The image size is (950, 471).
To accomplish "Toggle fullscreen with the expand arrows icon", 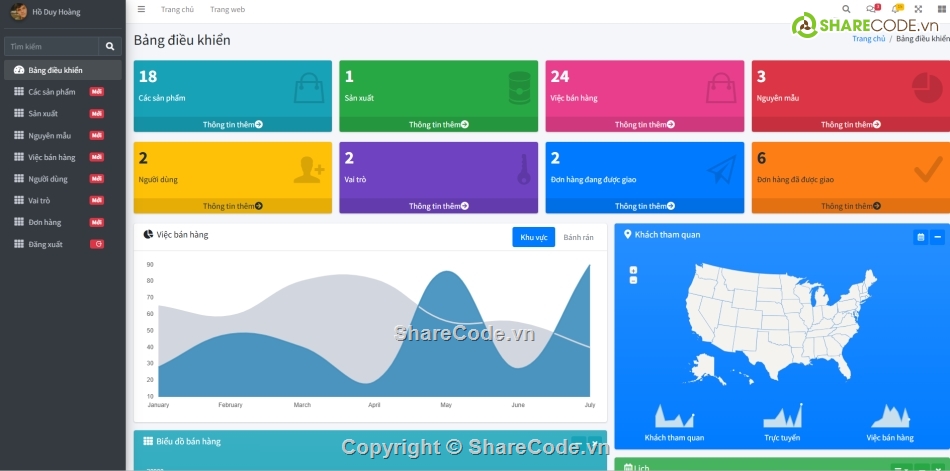I will [x=919, y=9].
